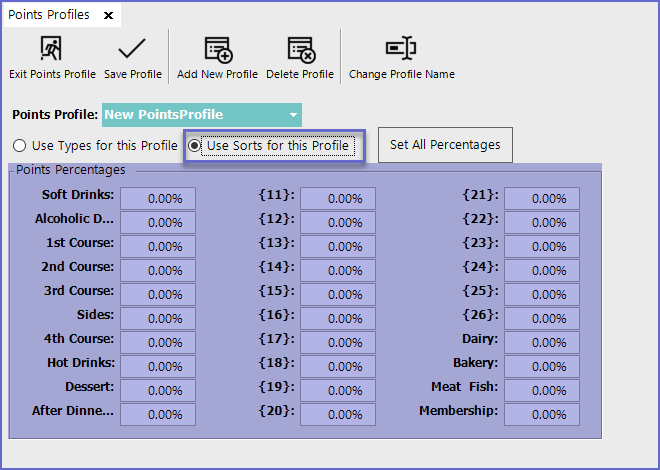This screenshot has width=660, height=470.
Task: Click the Change Profile Name icon
Action: 401,48
